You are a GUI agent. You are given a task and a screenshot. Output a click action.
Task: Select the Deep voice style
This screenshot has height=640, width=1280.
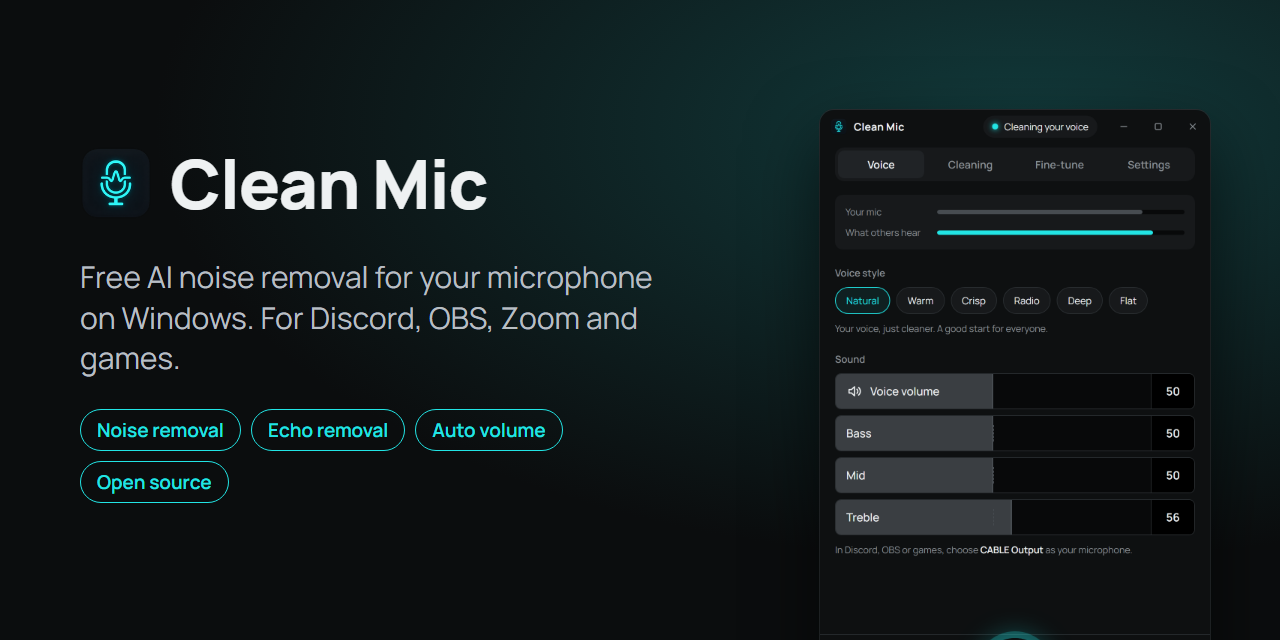1080,301
